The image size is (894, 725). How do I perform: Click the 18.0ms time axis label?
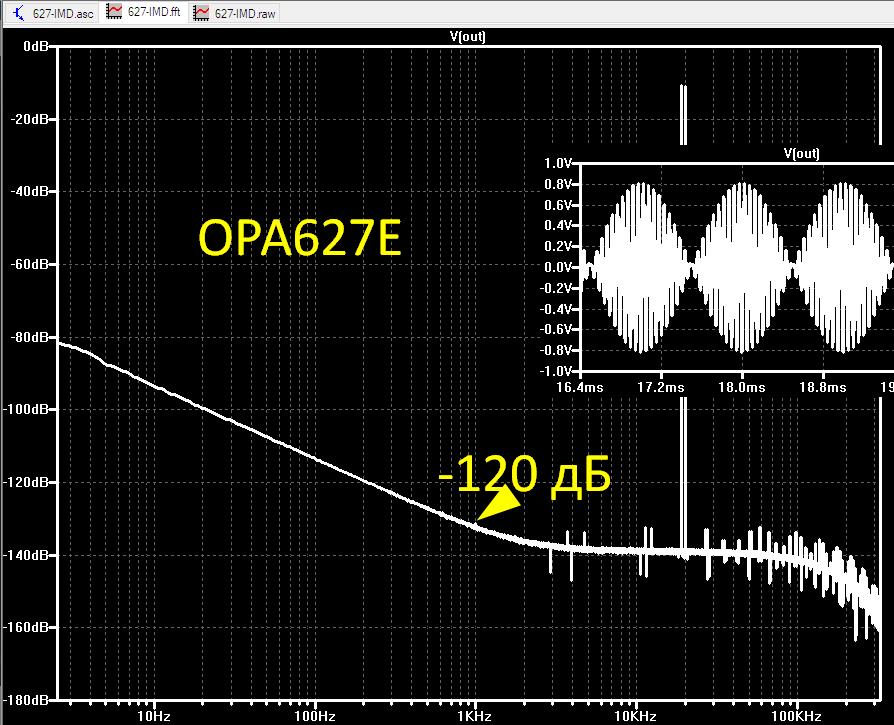point(742,388)
